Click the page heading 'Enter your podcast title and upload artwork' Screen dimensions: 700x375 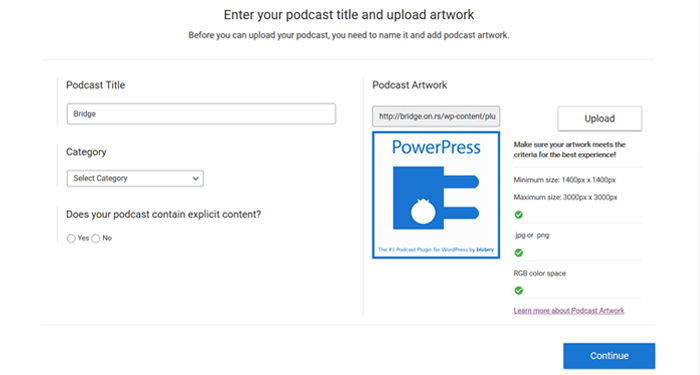(x=349, y=15)
